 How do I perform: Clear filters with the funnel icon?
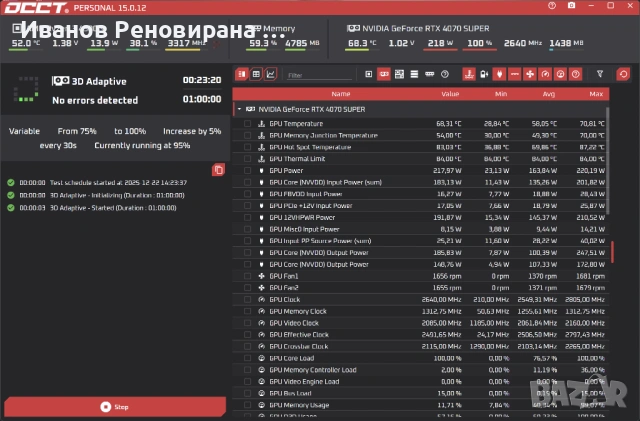(x=600, y=74)
